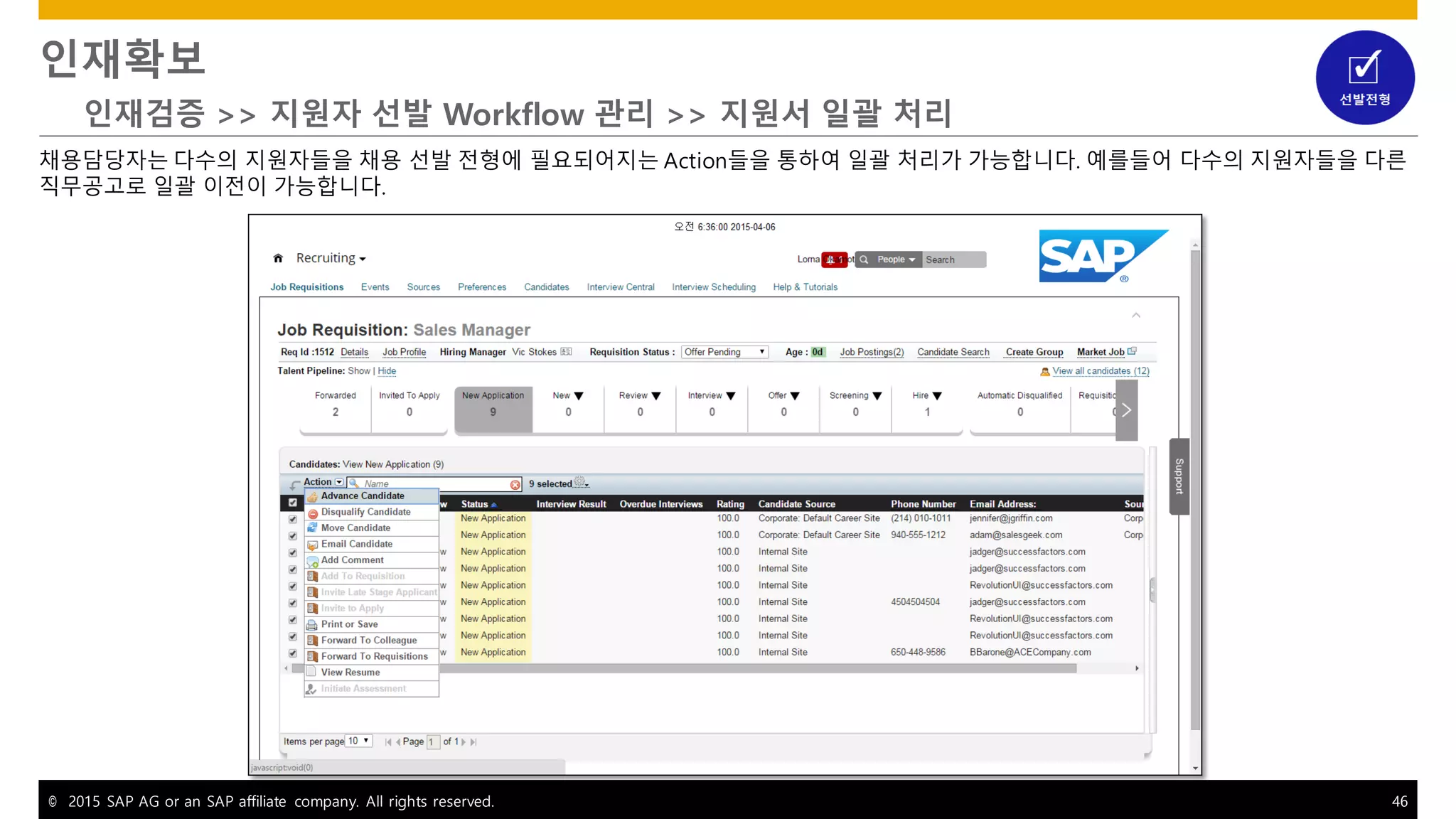Image resolution: width=1456 pixels, height=819 pixels.
Task: Click the SAP logo
Action: coord(1103,256)
